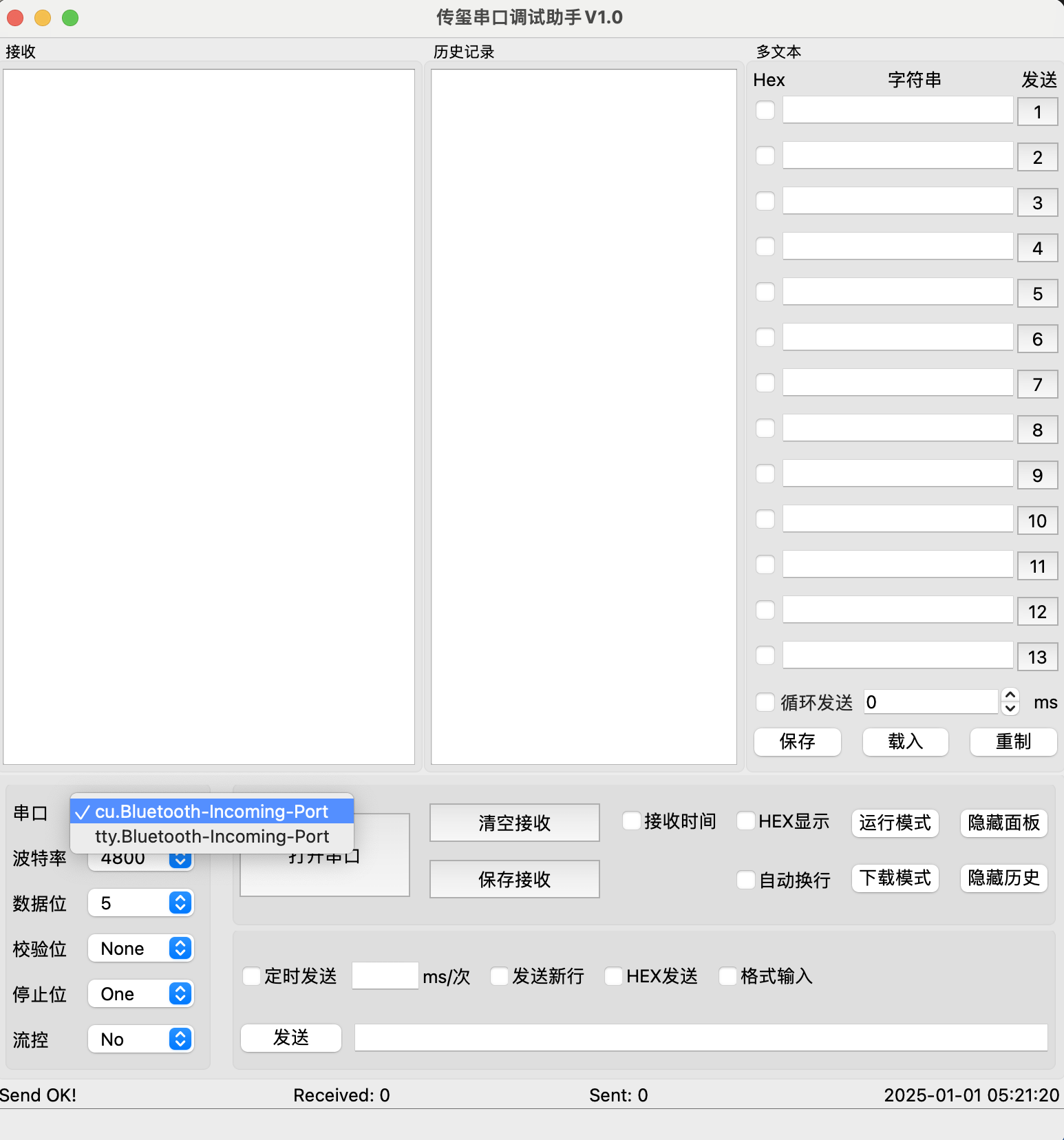
Task: Click the 发送 send button at bottom
Action: tap(290, 1038)
